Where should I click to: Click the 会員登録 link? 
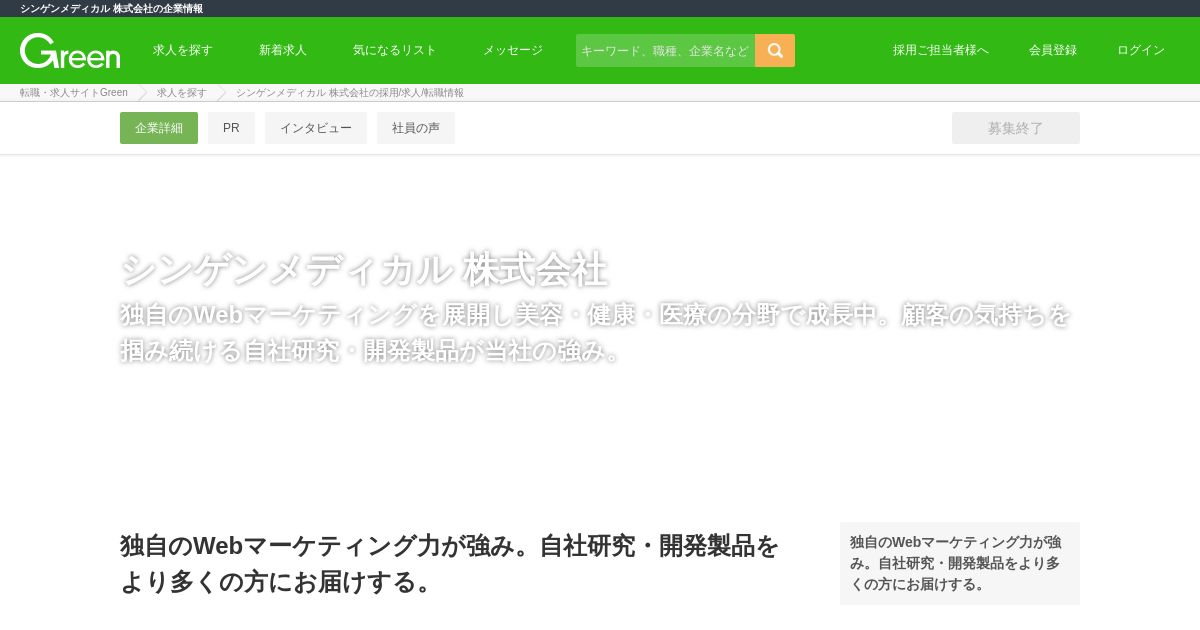(1053, 50)
